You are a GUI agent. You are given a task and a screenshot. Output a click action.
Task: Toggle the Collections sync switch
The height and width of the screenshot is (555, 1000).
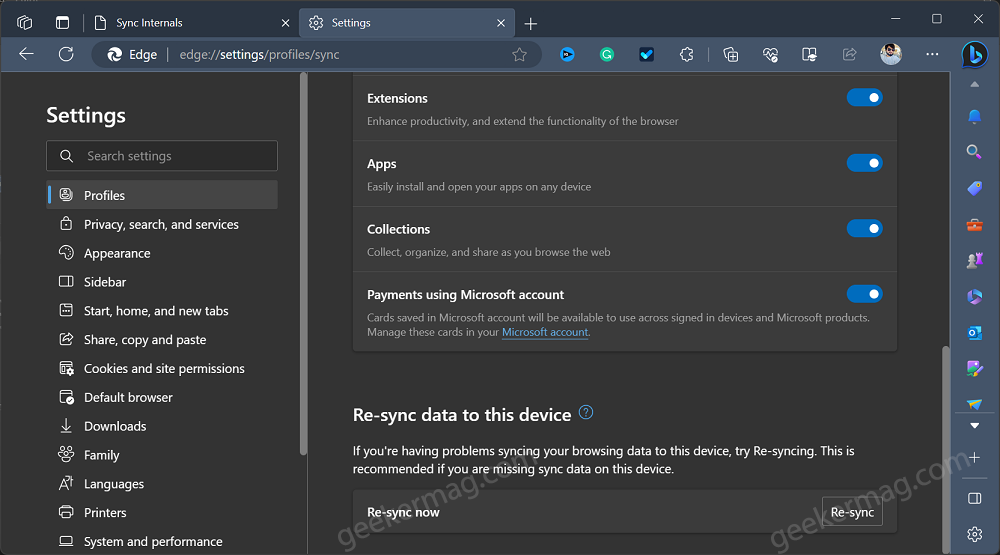pos(864,228)
